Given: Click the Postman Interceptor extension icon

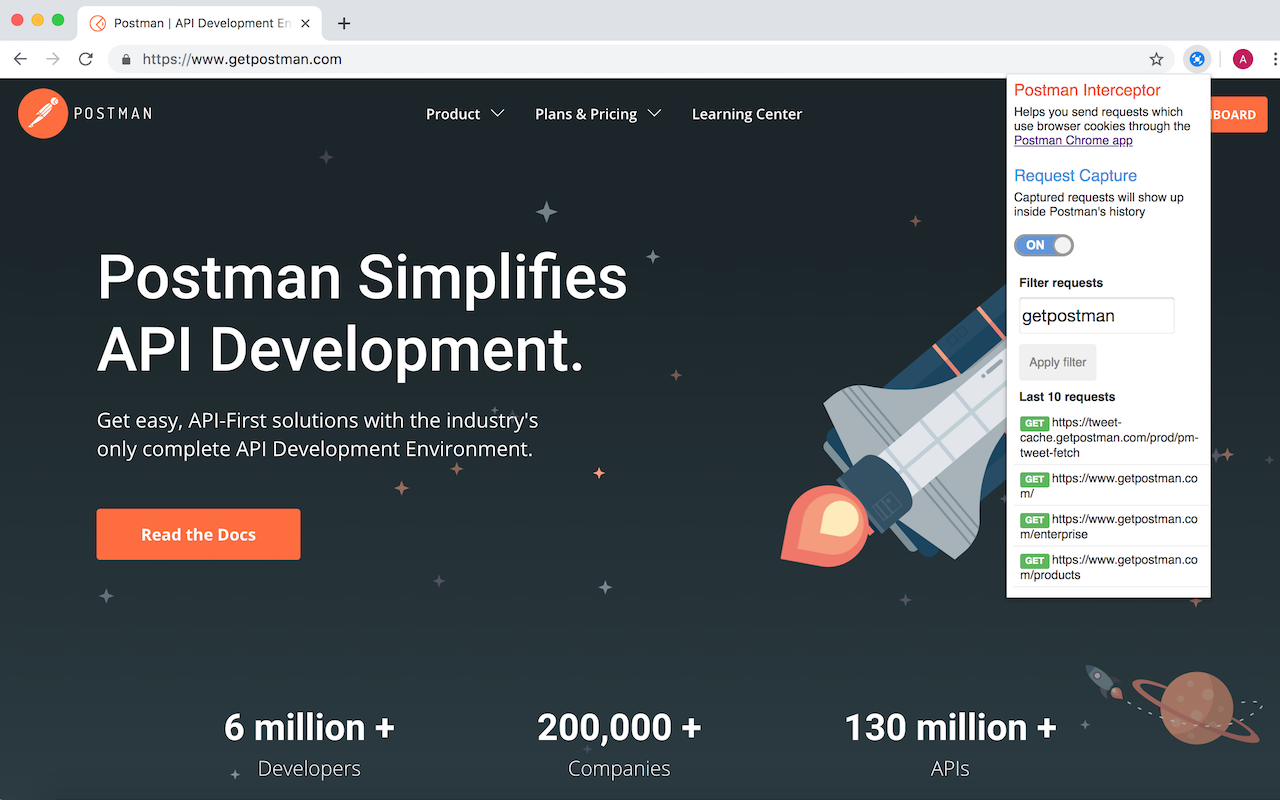Looking at the screenshot, I should (x=1196, y=59).
